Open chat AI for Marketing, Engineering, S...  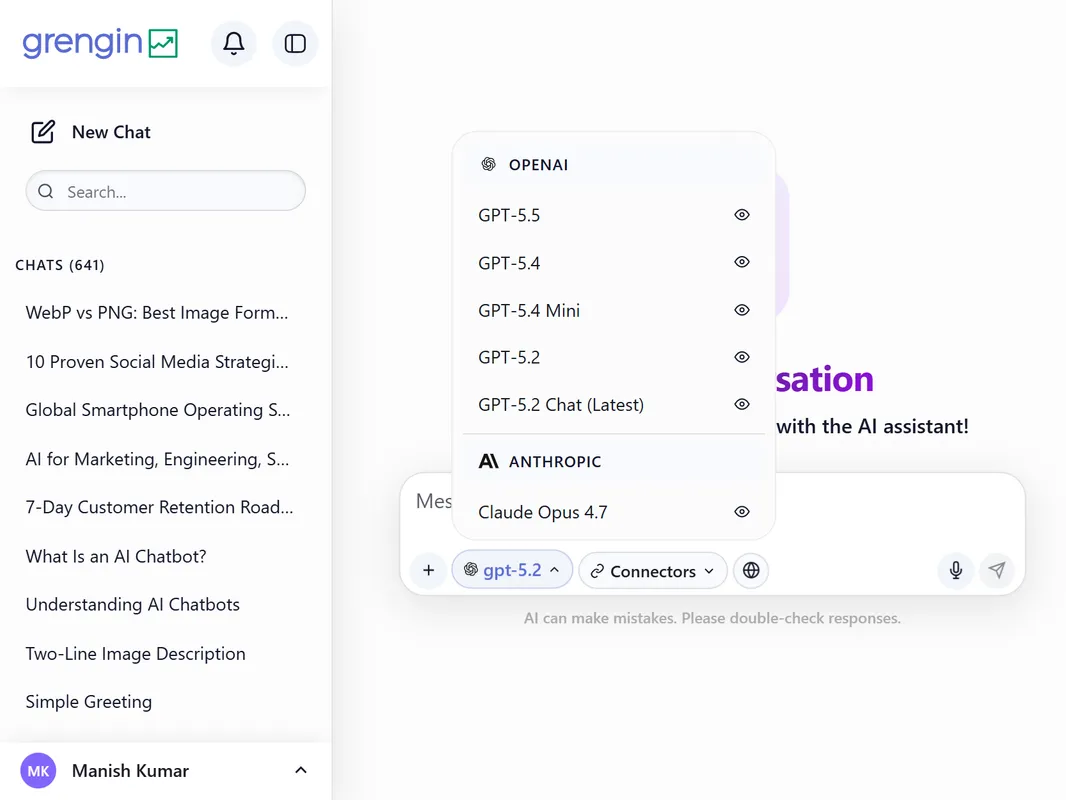[158, 459]
